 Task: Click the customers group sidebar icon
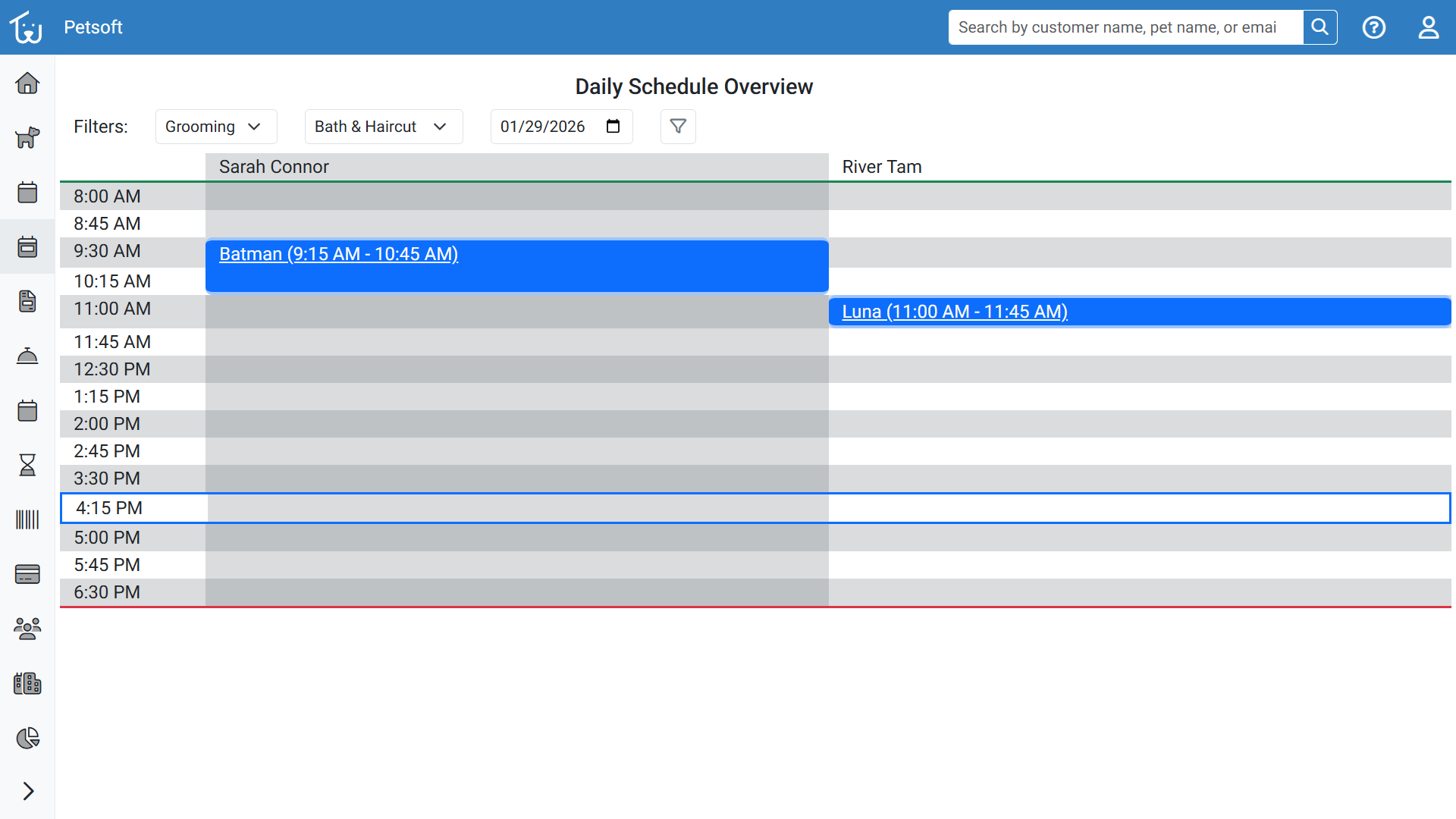[x=27, y=629]
